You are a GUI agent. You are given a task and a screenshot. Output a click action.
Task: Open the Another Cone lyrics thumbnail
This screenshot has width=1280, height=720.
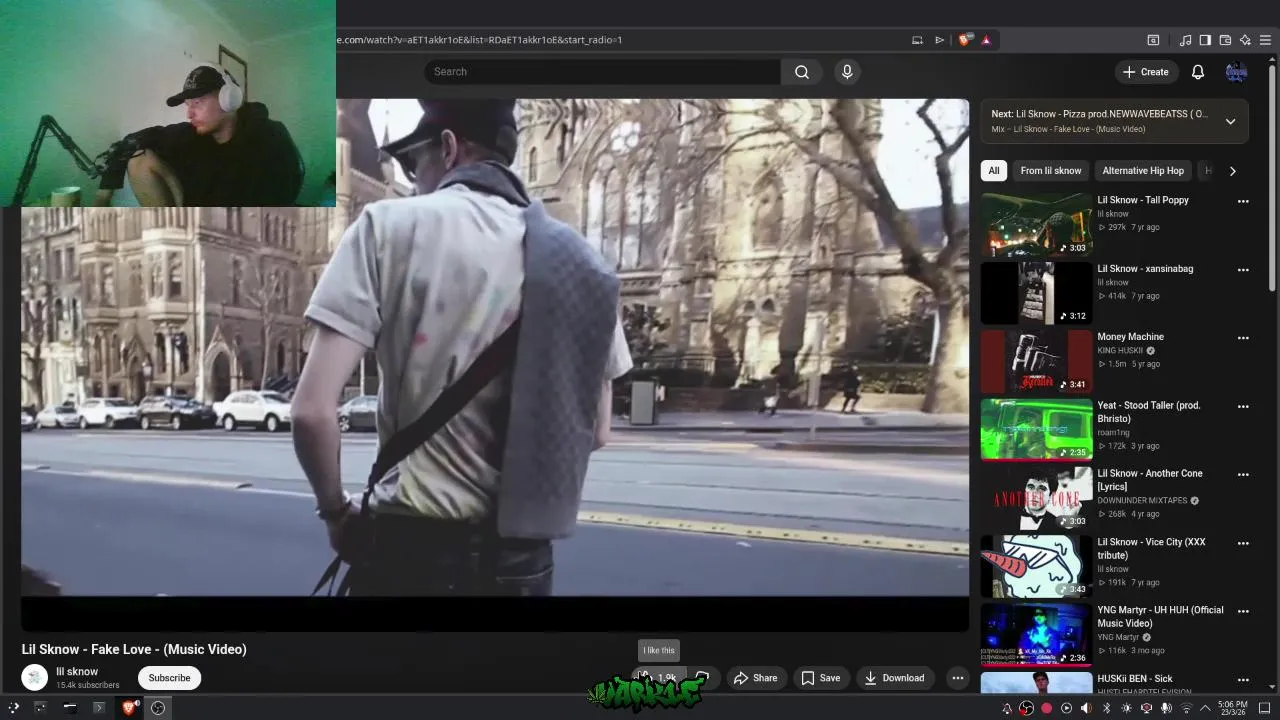1036,498
